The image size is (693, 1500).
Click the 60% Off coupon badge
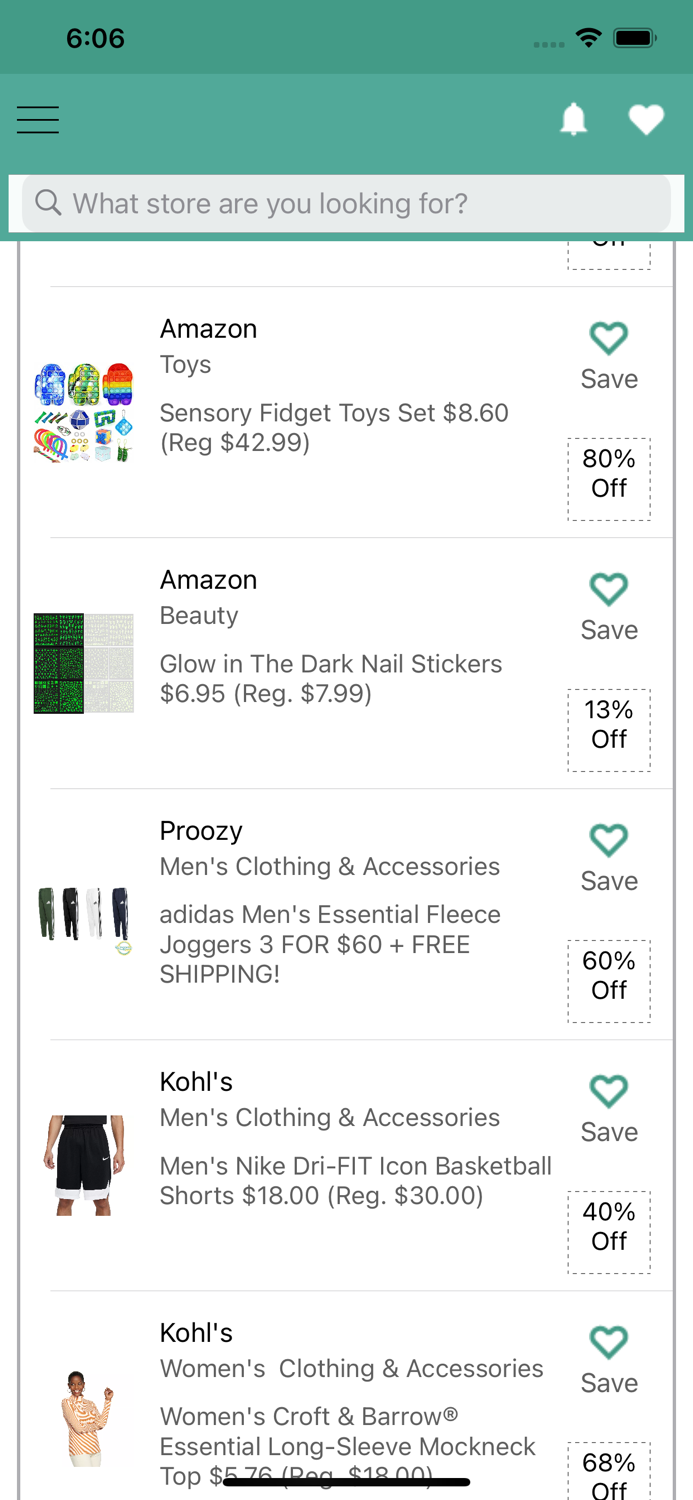point(608,981)
